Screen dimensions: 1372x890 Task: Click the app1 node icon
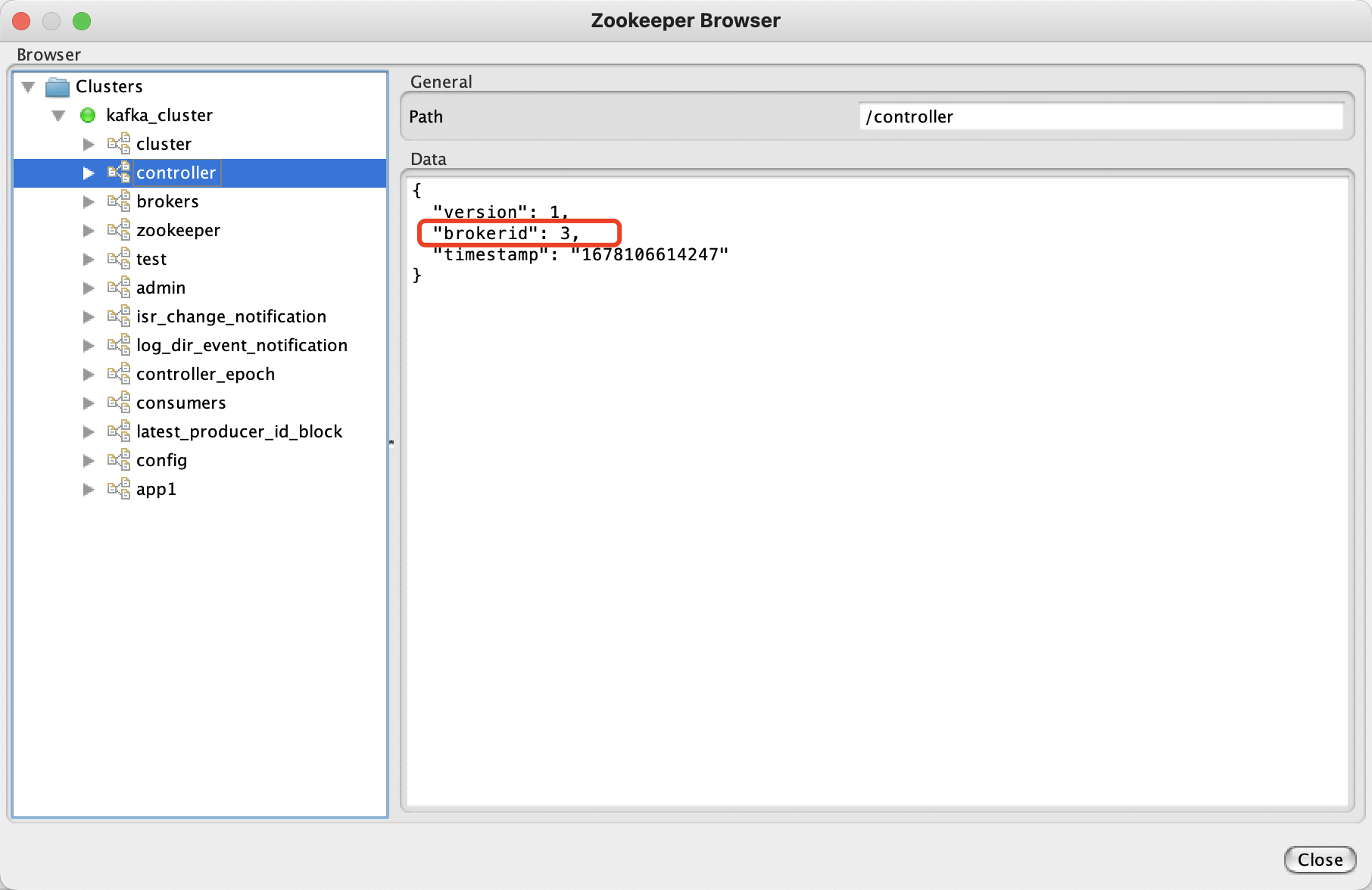tap(119, 489)
